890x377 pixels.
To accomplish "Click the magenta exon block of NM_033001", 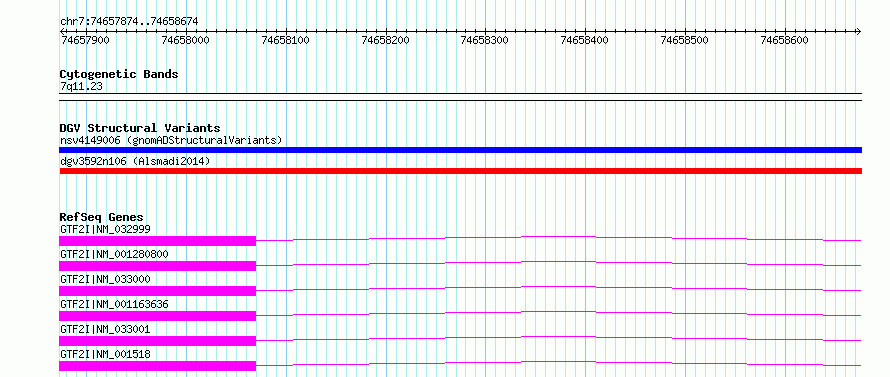I will (158, 341).
